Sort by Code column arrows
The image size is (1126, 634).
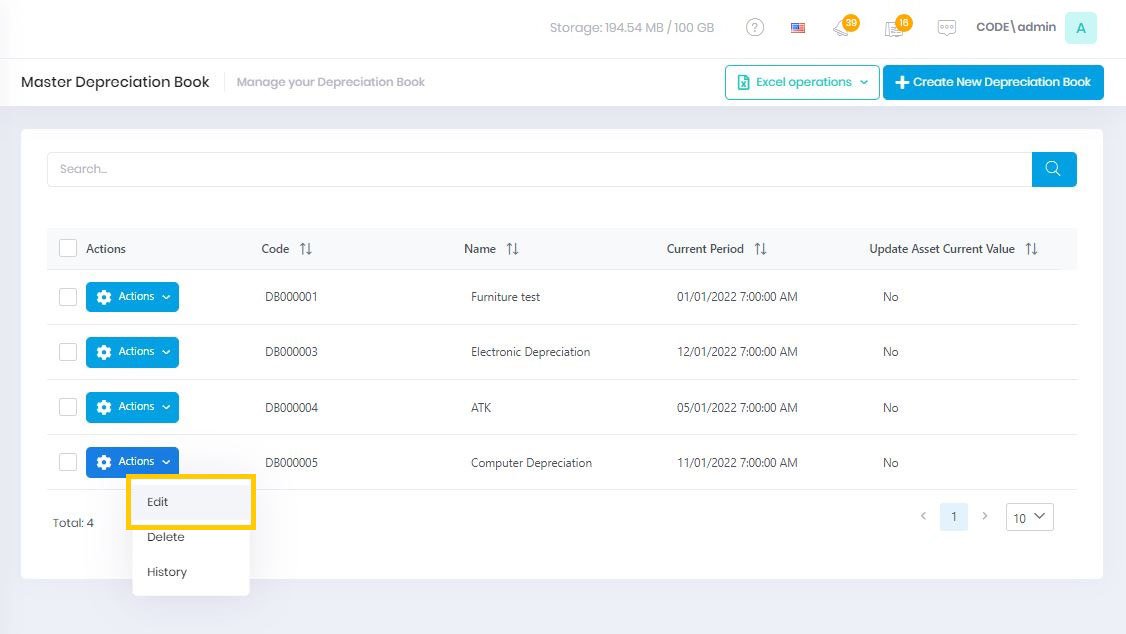coord(306,249)
